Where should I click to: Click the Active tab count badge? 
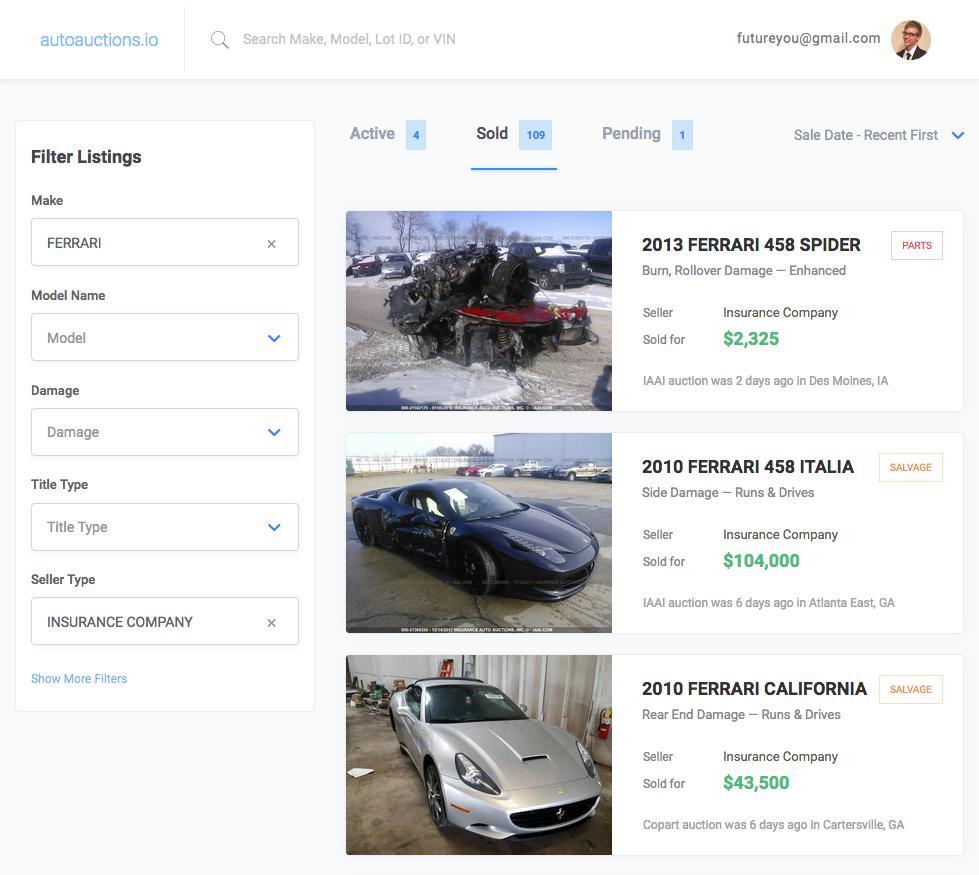coord(417,133)
